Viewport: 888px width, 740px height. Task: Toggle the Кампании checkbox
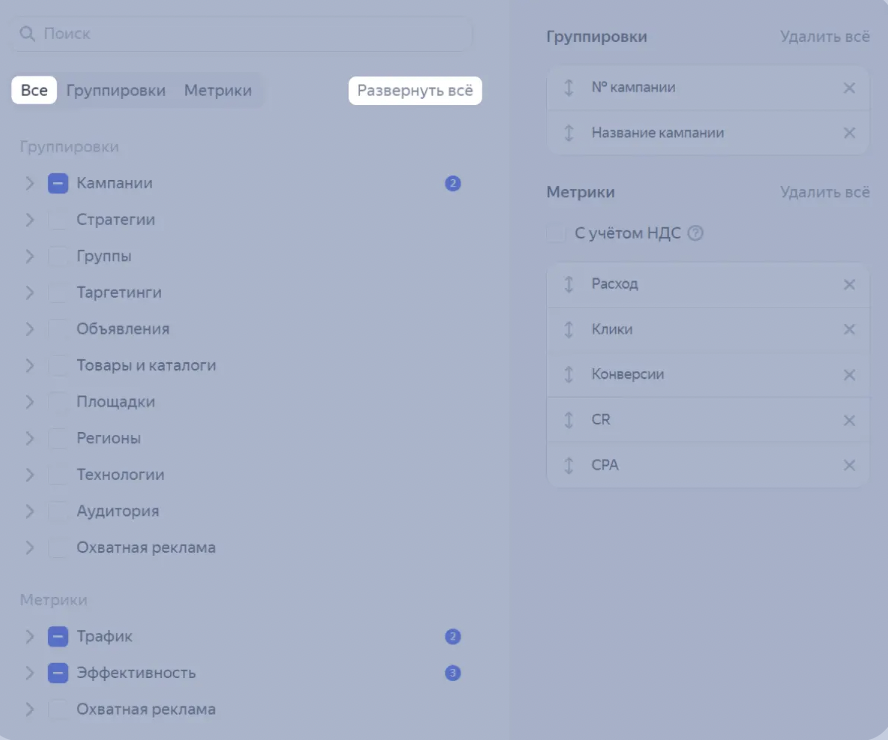pyautogui.click(x=58, y=183)
